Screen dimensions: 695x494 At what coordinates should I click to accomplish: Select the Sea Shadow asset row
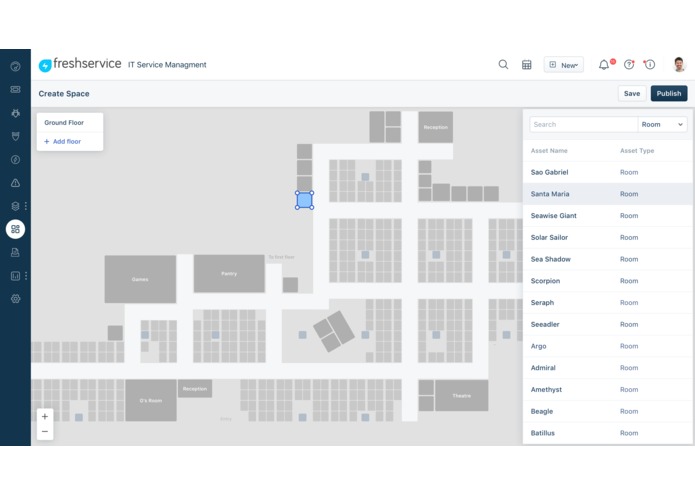[607, 259]
